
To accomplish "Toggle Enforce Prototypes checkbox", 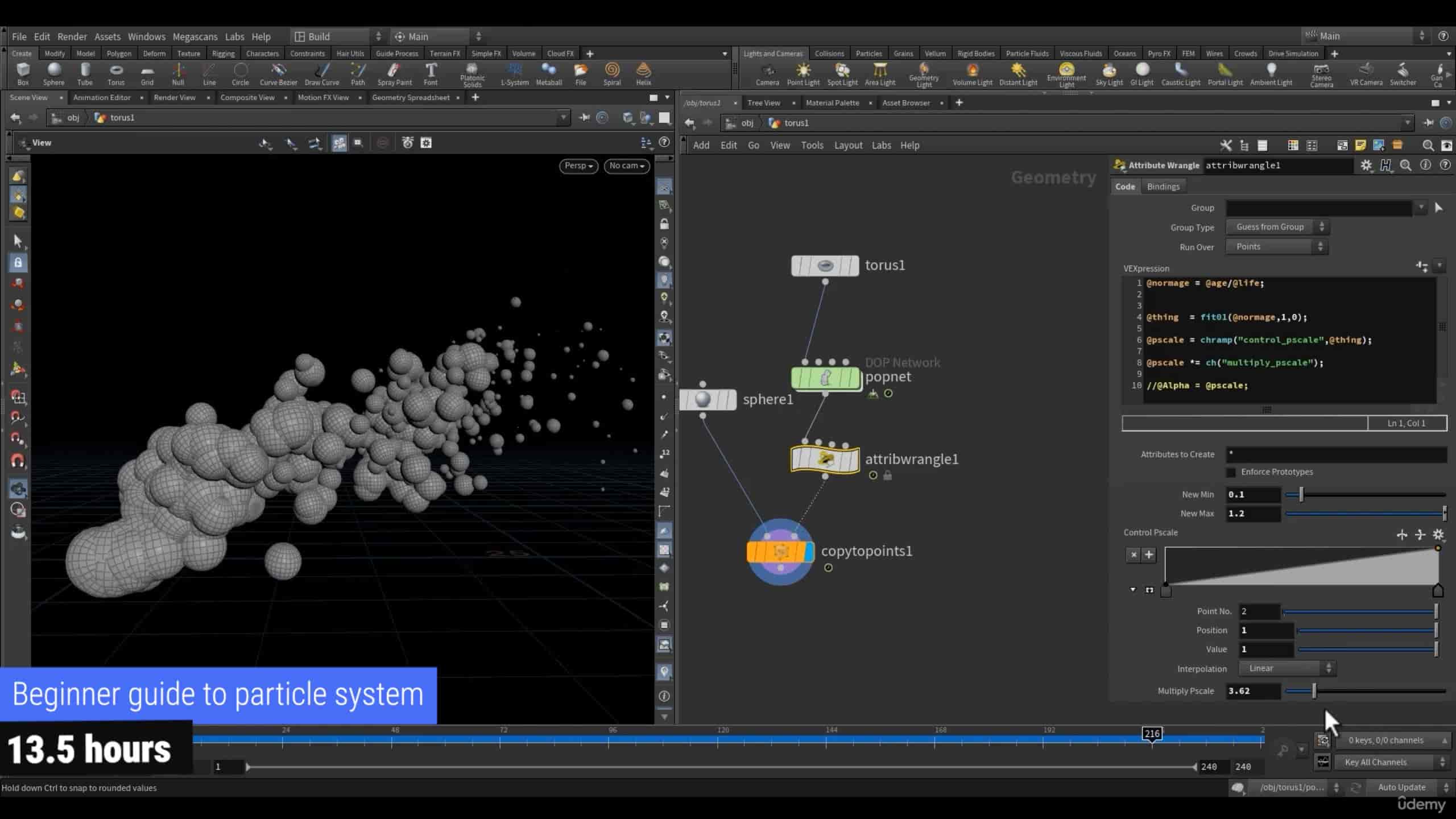I will pyautogui.click(x=1231, y=472).
